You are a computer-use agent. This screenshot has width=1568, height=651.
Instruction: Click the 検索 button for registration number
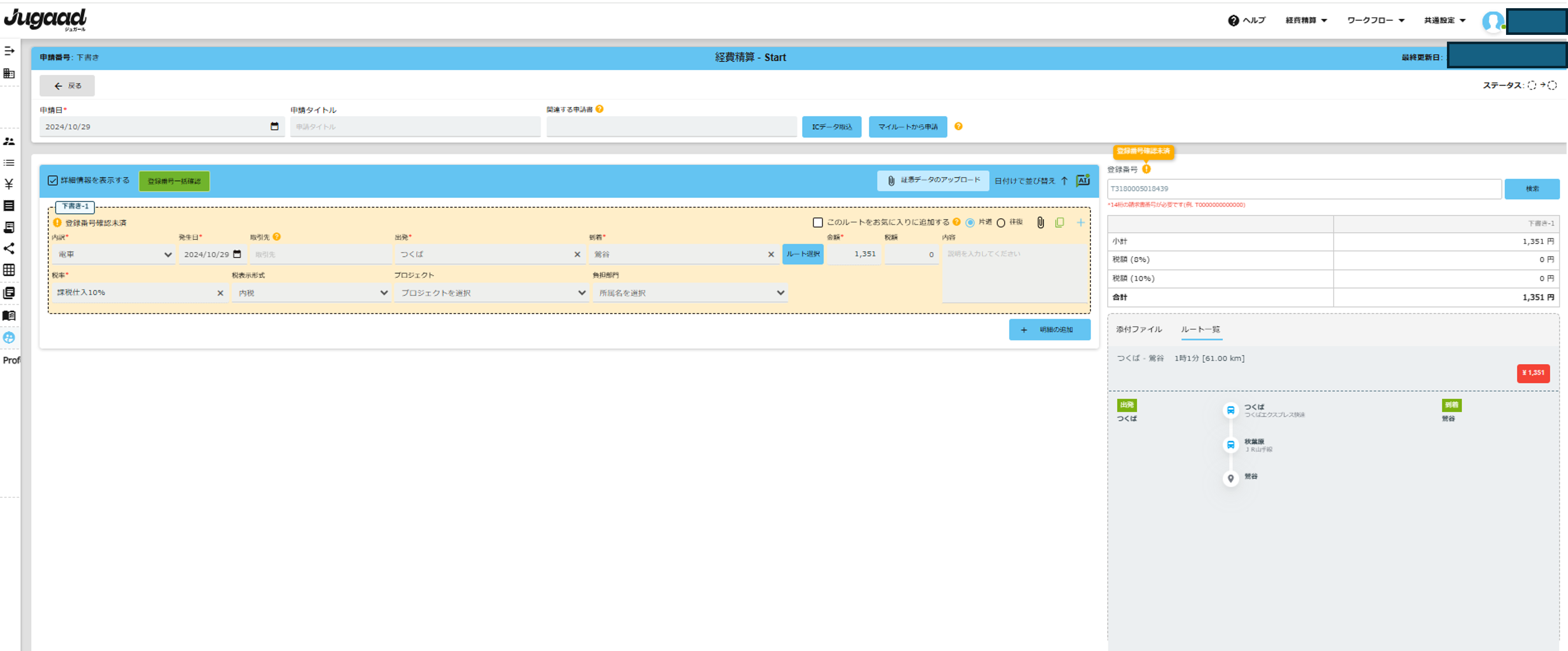tap(1531, 189)
